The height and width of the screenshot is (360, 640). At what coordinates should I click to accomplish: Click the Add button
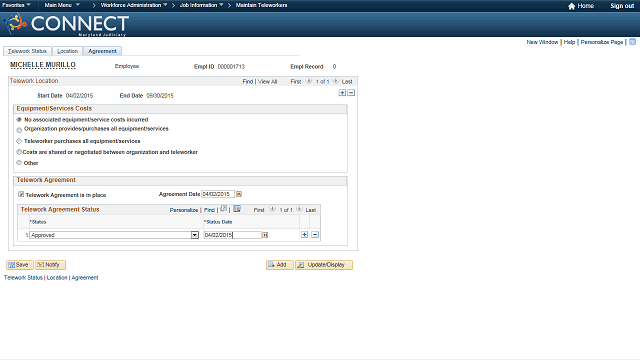[280, 265]
